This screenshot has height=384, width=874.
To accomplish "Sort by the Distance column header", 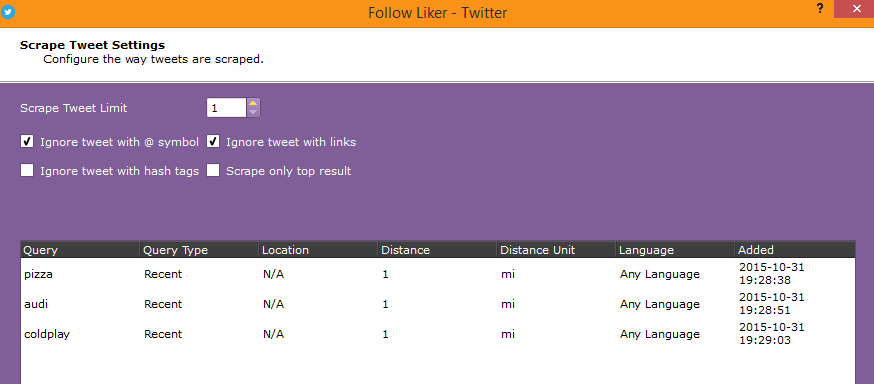I will (437, 250).
